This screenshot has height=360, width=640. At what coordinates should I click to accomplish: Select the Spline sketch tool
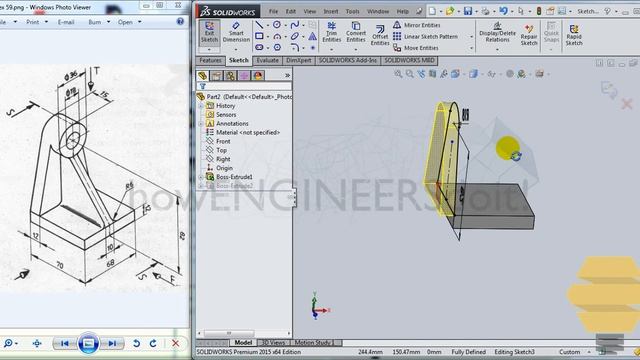(x=295, y=25)
